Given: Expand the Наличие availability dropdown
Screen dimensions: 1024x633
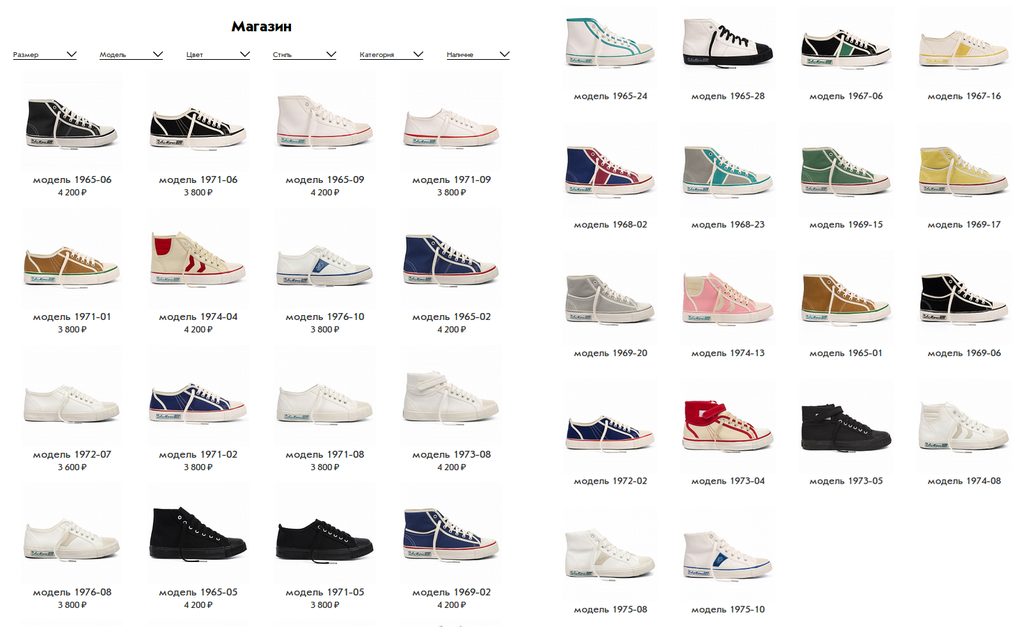Looking at the screenshot, I should [x=478, y=55].
